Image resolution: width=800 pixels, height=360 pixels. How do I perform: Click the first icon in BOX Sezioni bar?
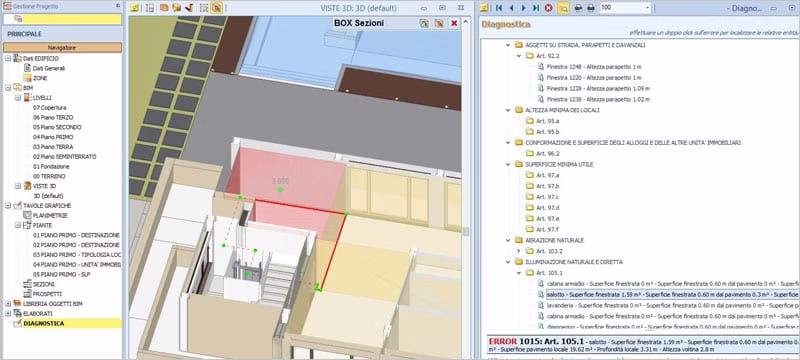(x=424, y=23)
